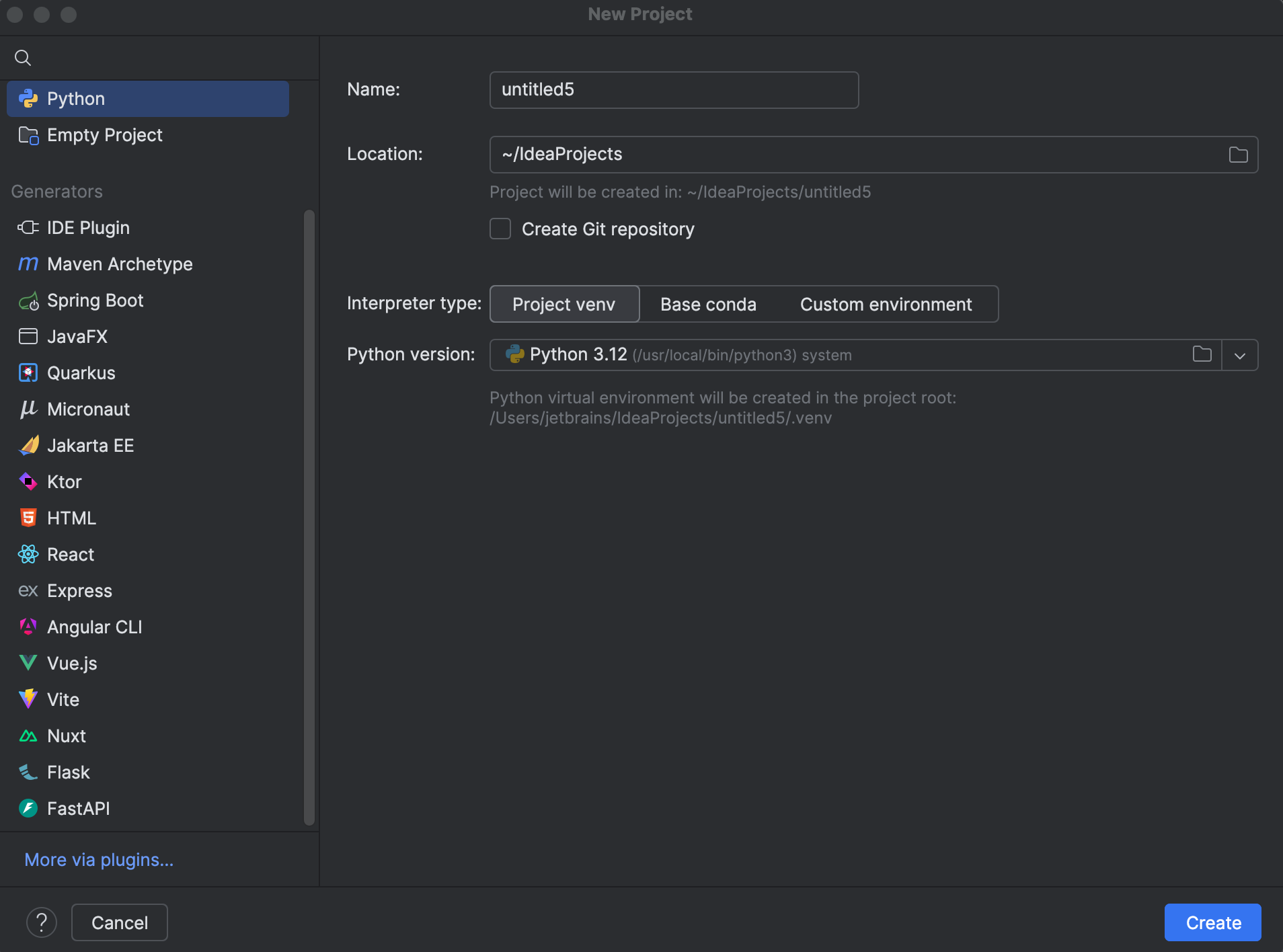Click the Create button
The image size is (1283, 952).
click(1212, 922)
